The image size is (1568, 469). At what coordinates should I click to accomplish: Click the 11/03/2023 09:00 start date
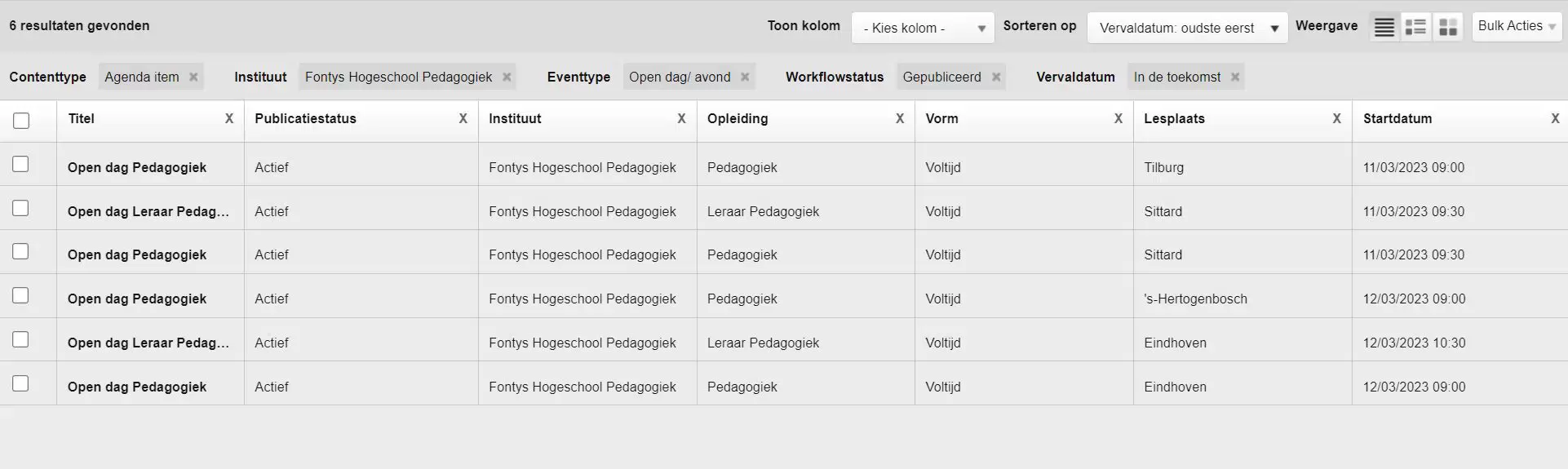(x=1414, y=167)
